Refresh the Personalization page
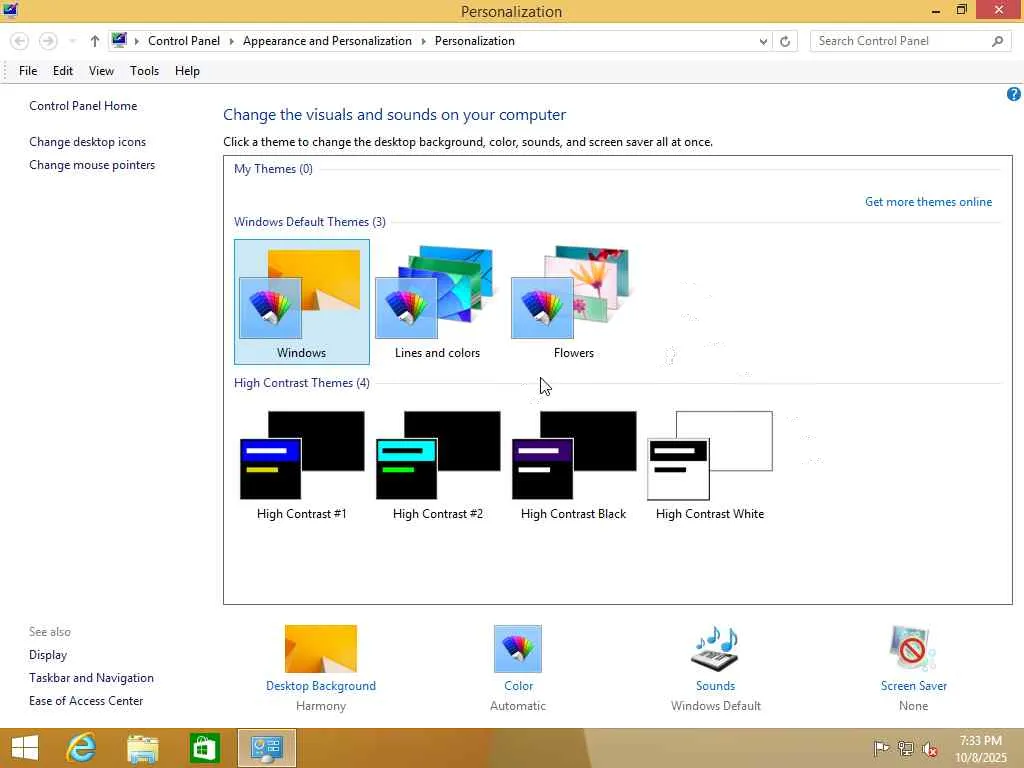 tap(785, 41)
